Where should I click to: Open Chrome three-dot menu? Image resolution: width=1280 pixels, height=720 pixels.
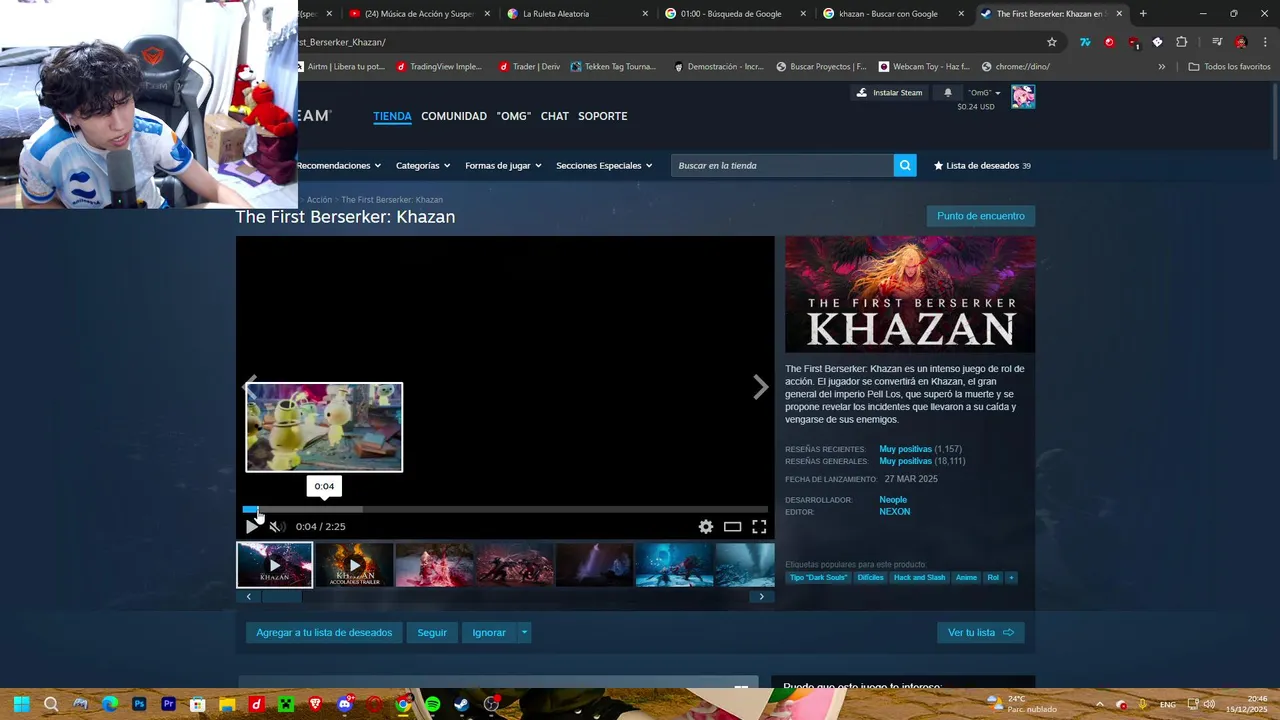click(x=1265, y=42)
